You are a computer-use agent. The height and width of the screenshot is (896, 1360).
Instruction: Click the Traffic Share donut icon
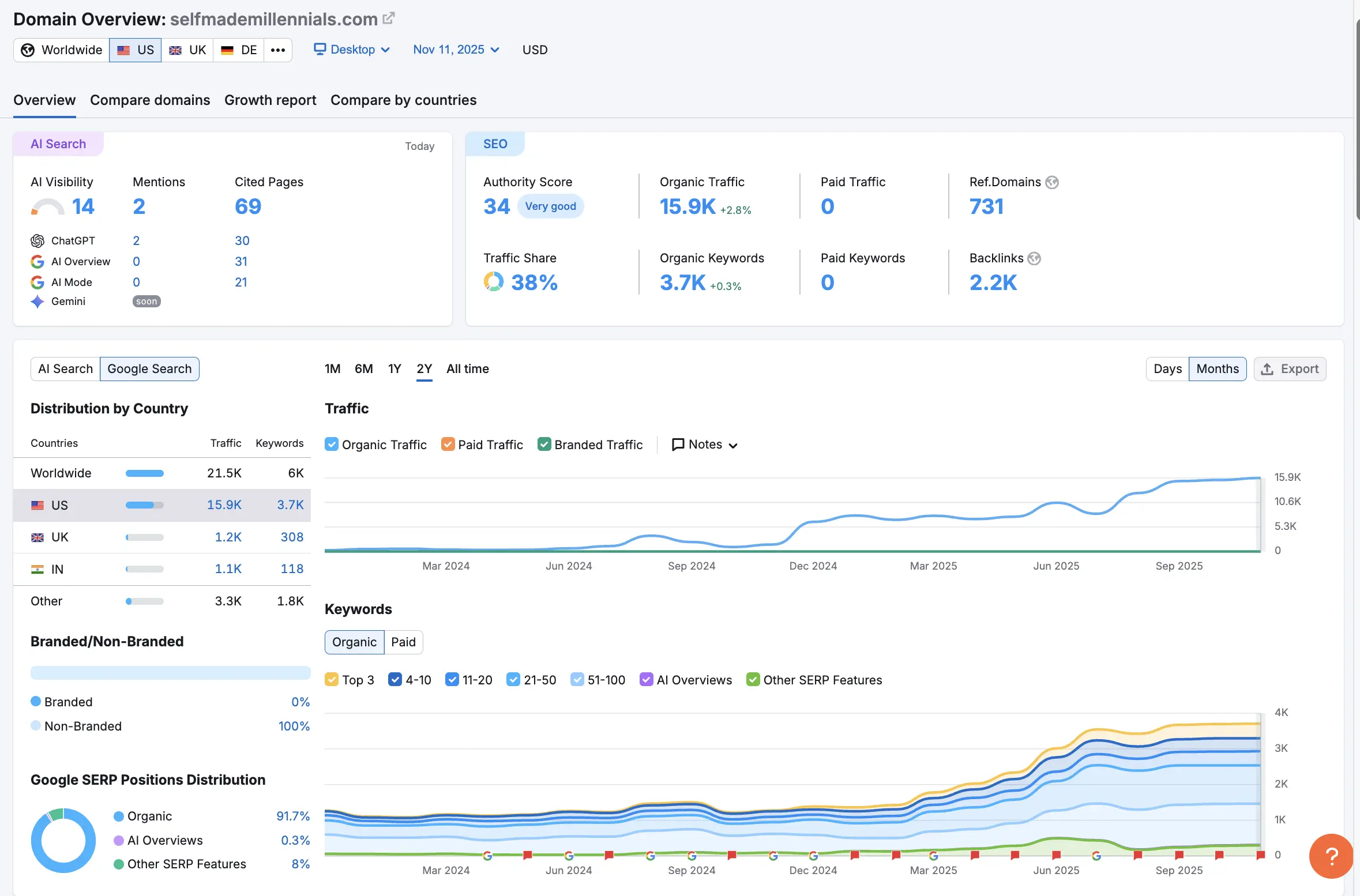[x=493, y=282]
